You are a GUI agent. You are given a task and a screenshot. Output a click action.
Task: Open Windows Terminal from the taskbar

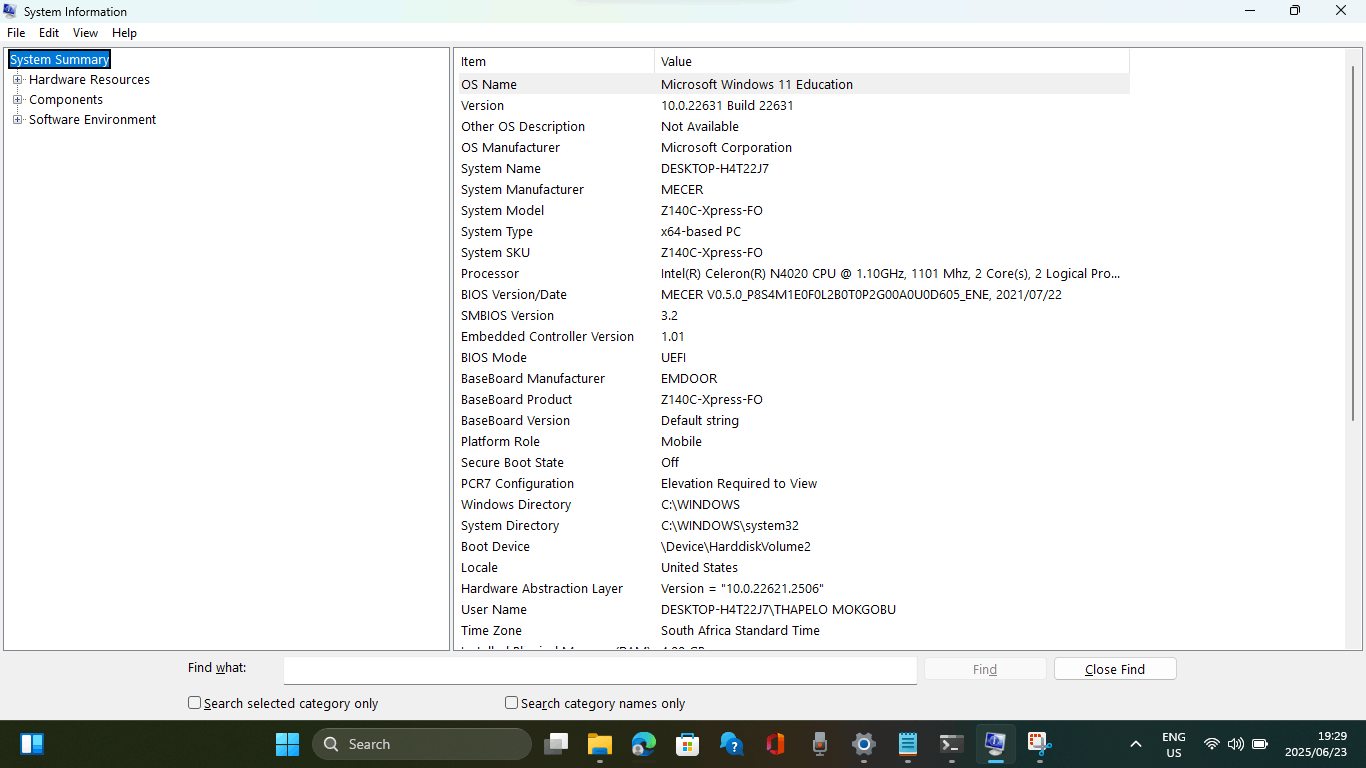coord(951,744)
